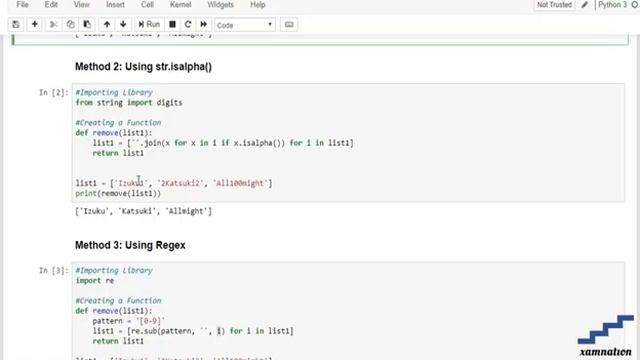Open the Kernel menu

click(x=180, y=5)
